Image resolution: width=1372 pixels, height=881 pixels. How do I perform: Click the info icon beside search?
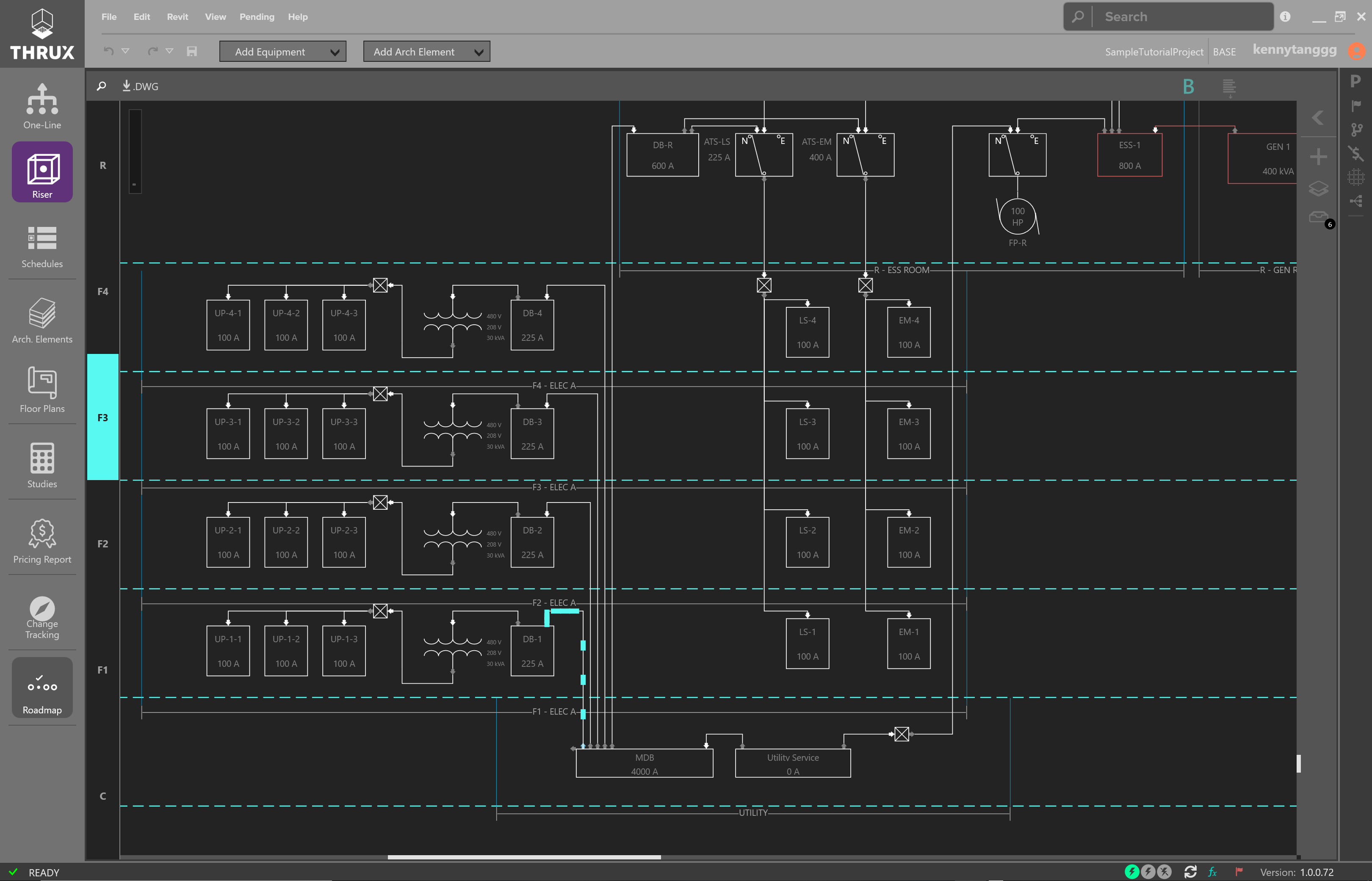tap(1285, 17)
